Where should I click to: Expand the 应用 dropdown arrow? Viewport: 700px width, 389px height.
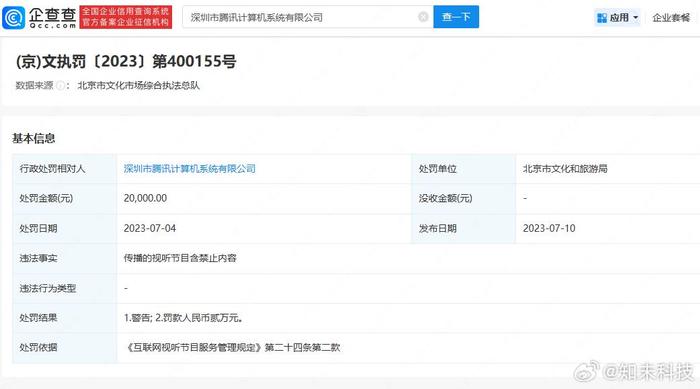coord(636,18)
